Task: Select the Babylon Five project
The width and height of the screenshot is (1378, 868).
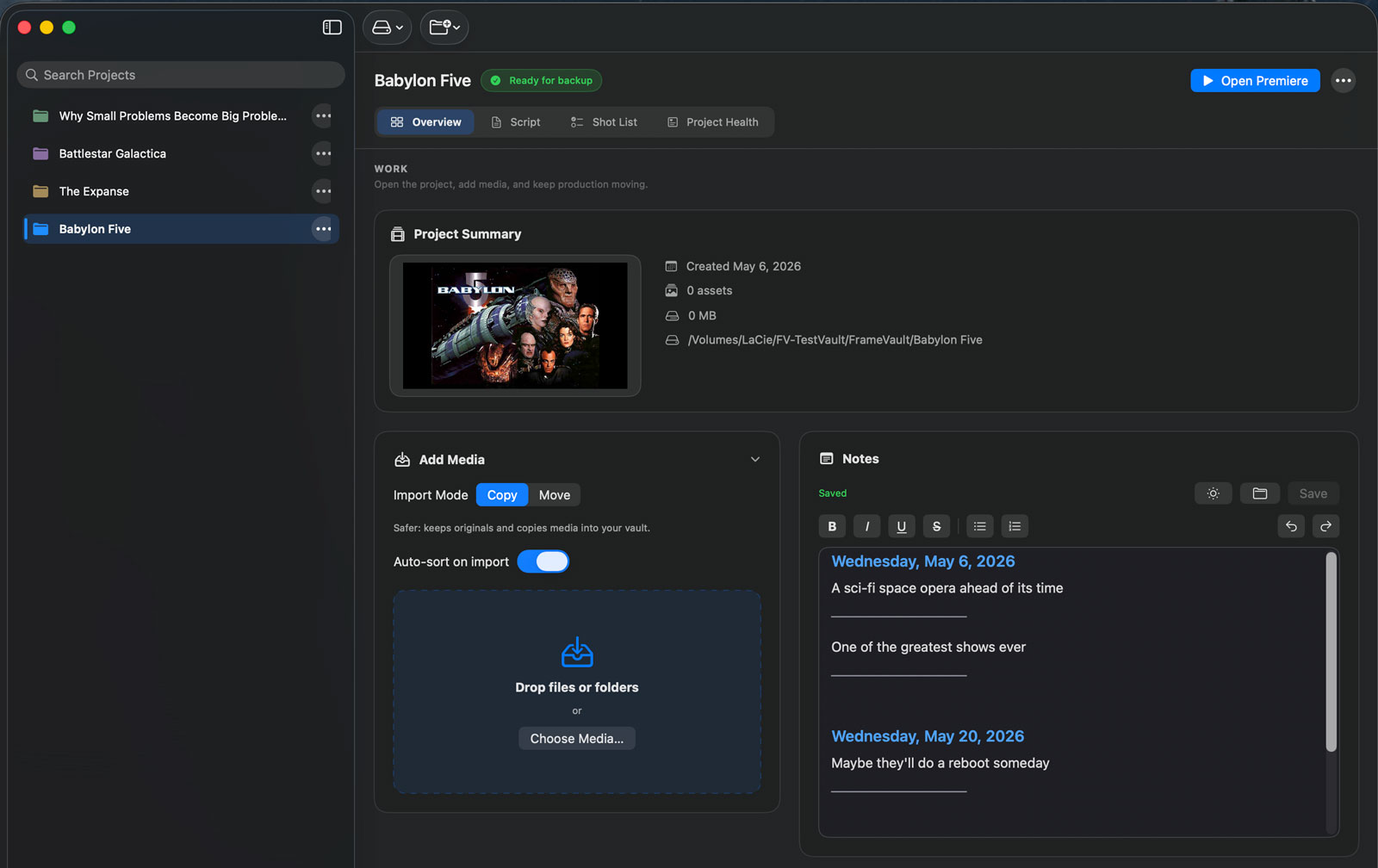Action: click(x=95, y=229)
